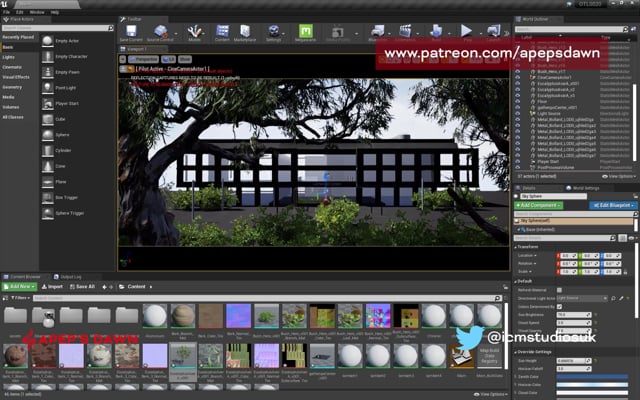This screenshot has height=400, width=640.
Task: Open Content Browser View Options
Action: [x=491, y=394]
